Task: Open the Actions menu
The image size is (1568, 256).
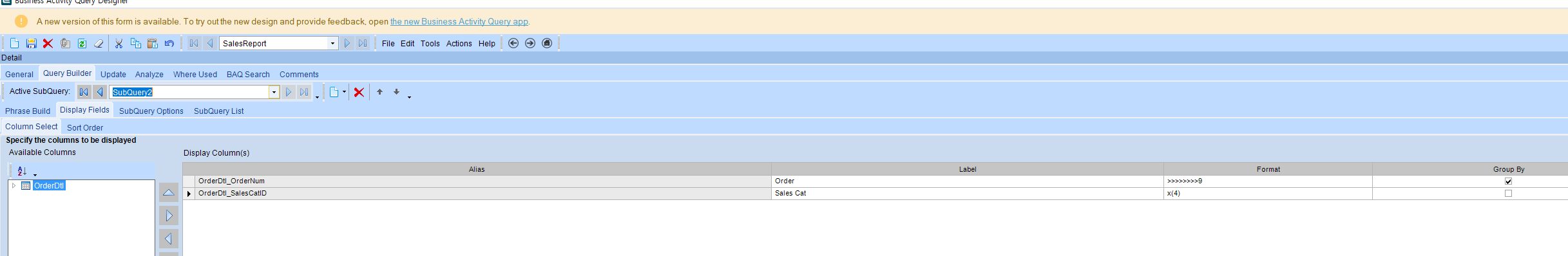Action: (x=459, y=43)
